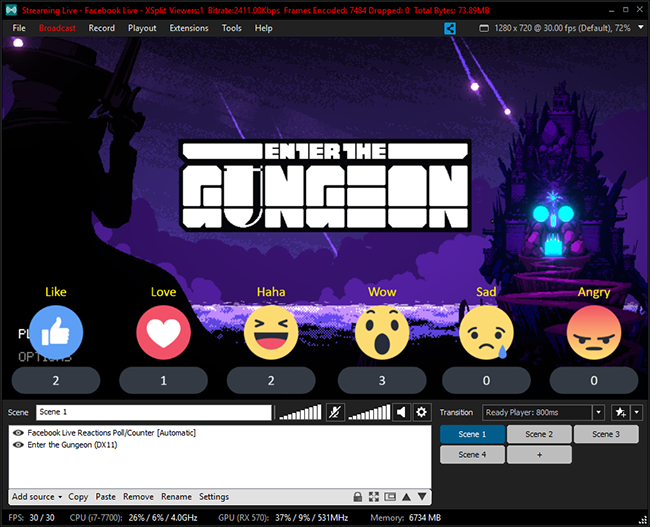Click the Like counter showing 2

pyautogui.click(x=56, y=380)
